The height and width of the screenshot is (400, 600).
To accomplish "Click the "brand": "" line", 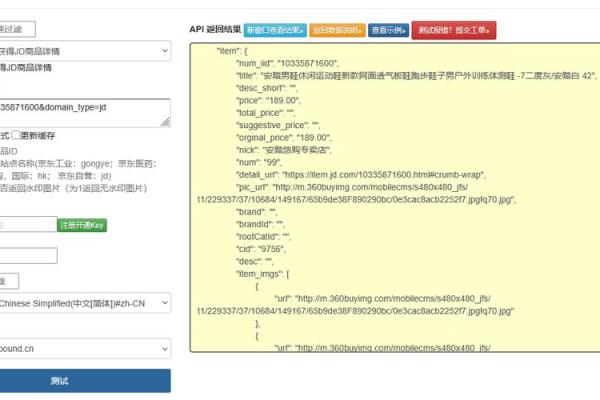I will [x=256, y=212].
